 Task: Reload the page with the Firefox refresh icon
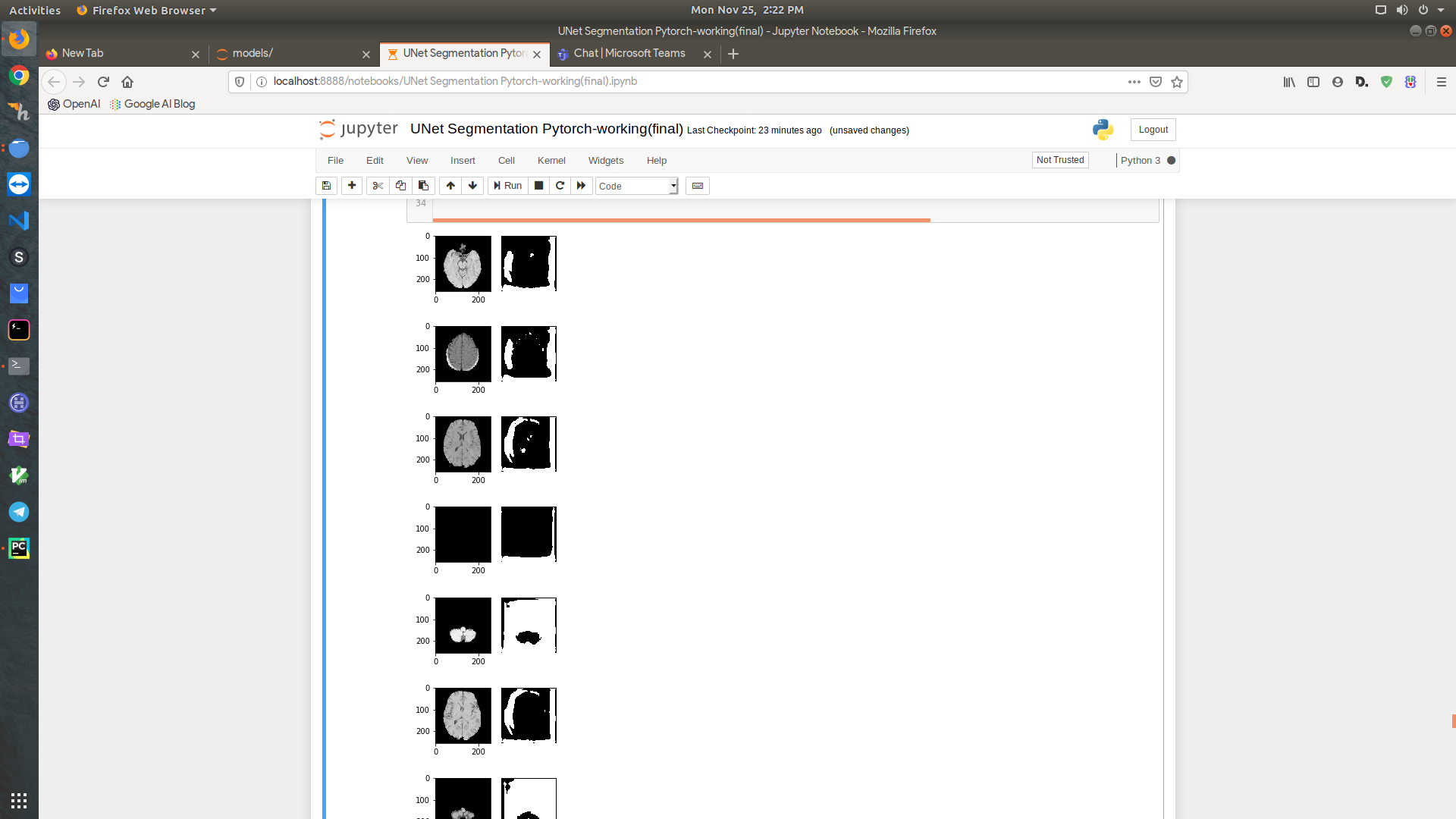point(103,82)
